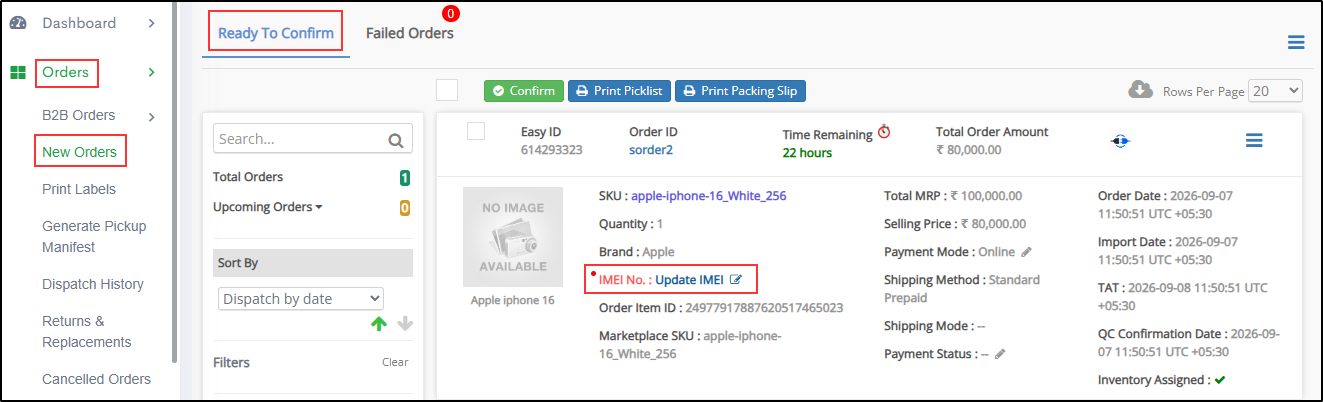Image resolution: width=1323 pixels, height=402 pixels.
Task: Open Print Labels in sidebar
Action: tap(79, 189)
